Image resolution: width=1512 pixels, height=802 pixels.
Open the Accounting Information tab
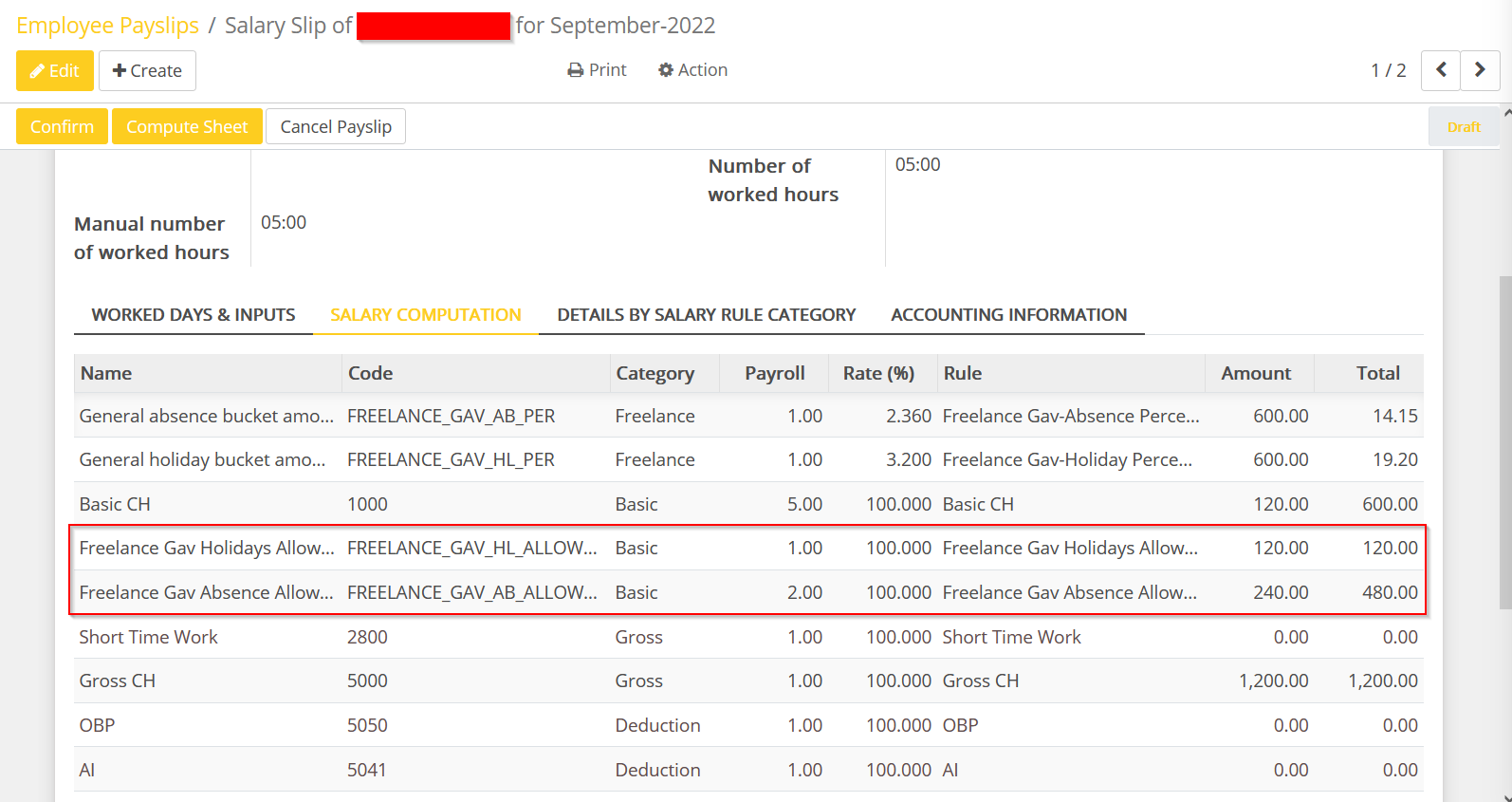pyautogui.click(x=1009, y=314)
